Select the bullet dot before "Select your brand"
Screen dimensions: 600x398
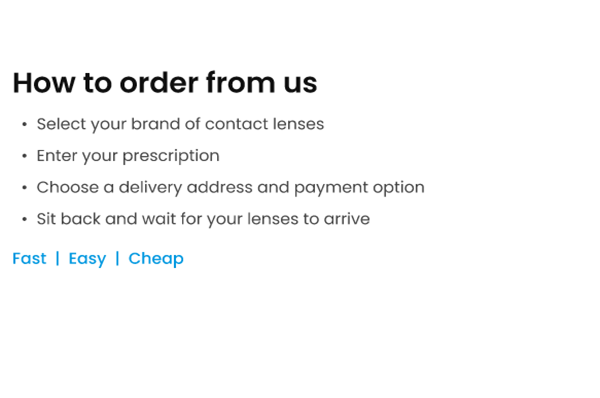click(x=24, y=124)
